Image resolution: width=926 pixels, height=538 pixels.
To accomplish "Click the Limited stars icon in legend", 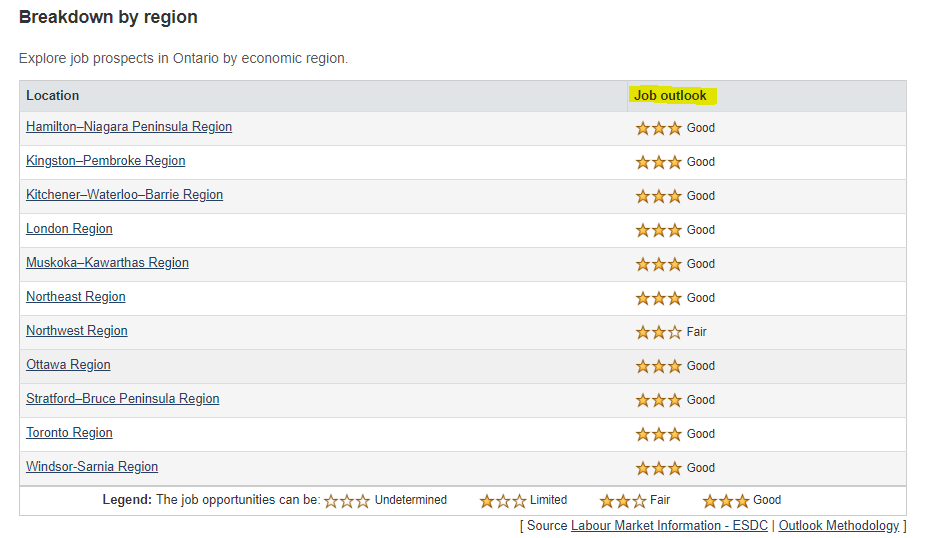I will coord(503,501).
